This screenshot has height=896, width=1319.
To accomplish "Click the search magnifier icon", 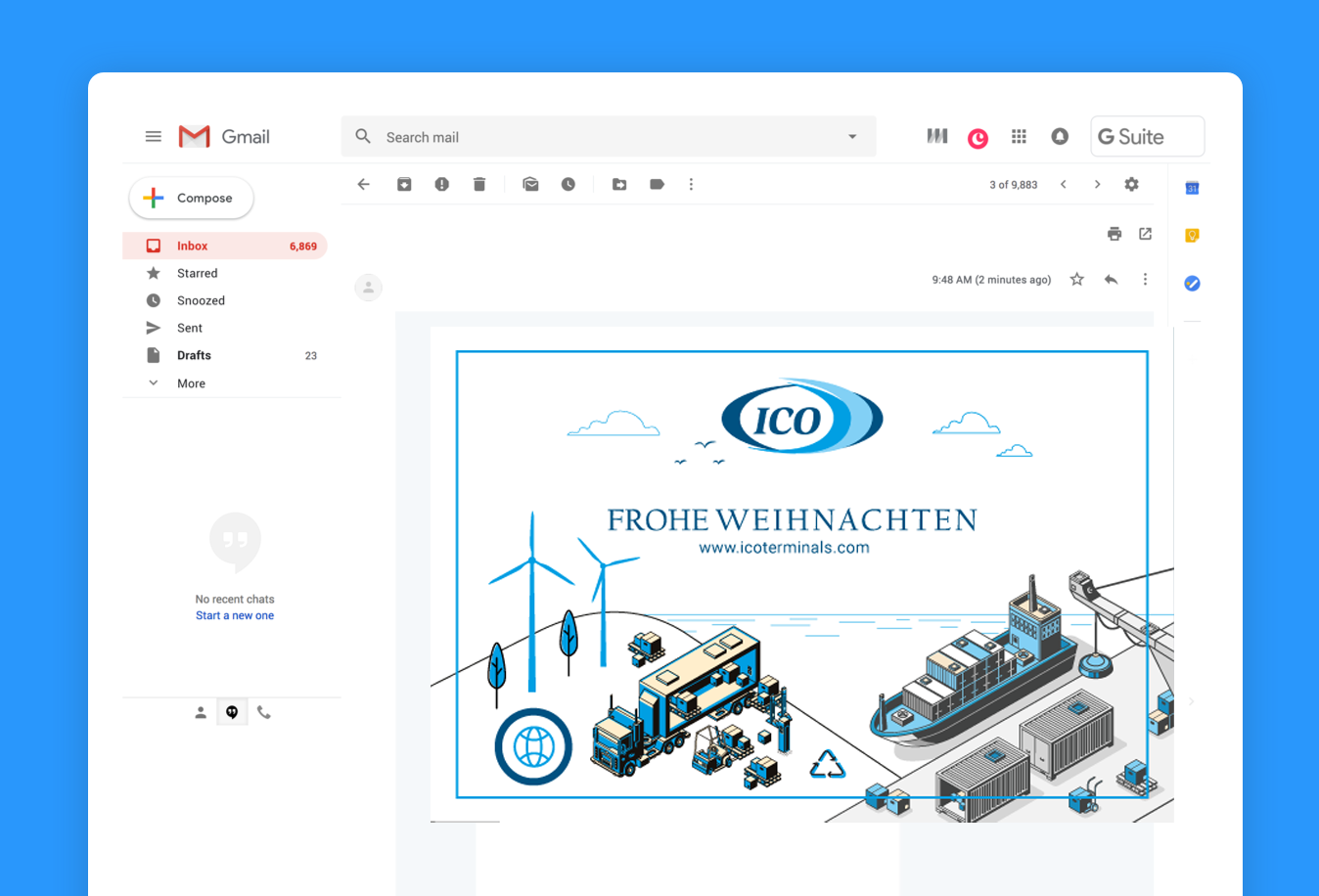I will [363, 137].
